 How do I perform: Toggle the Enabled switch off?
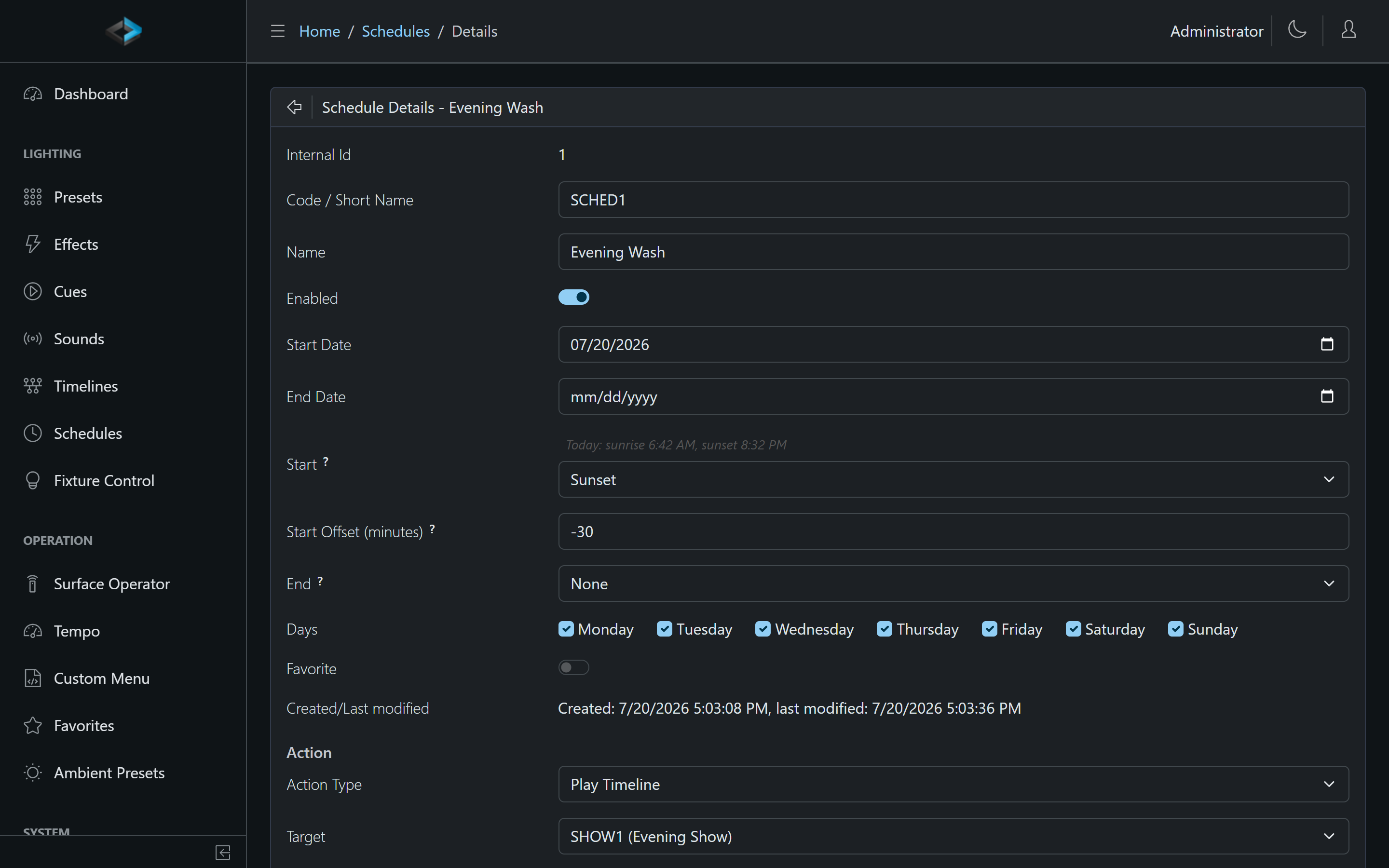(x=573, y=297)
